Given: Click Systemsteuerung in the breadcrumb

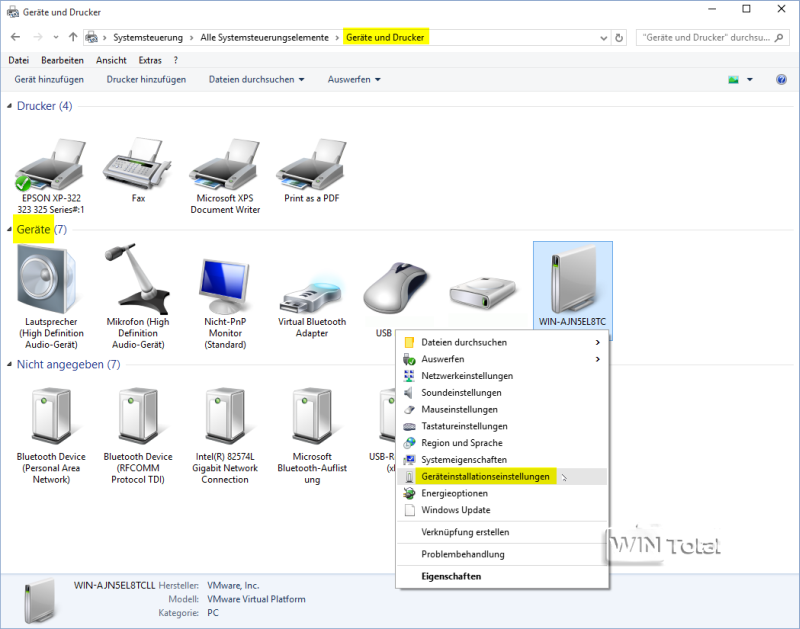Looking at the screenshot, I should 148,38.
